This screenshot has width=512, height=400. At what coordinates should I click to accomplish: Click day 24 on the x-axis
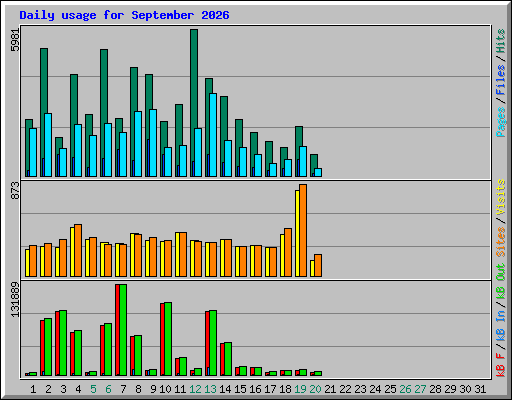point(375,389)
